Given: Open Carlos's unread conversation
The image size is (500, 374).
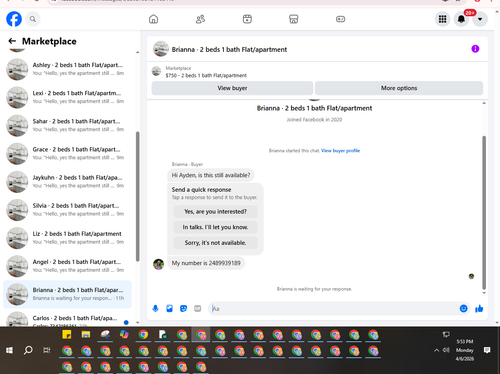Looking at the screenshot, I should point(67,318).
